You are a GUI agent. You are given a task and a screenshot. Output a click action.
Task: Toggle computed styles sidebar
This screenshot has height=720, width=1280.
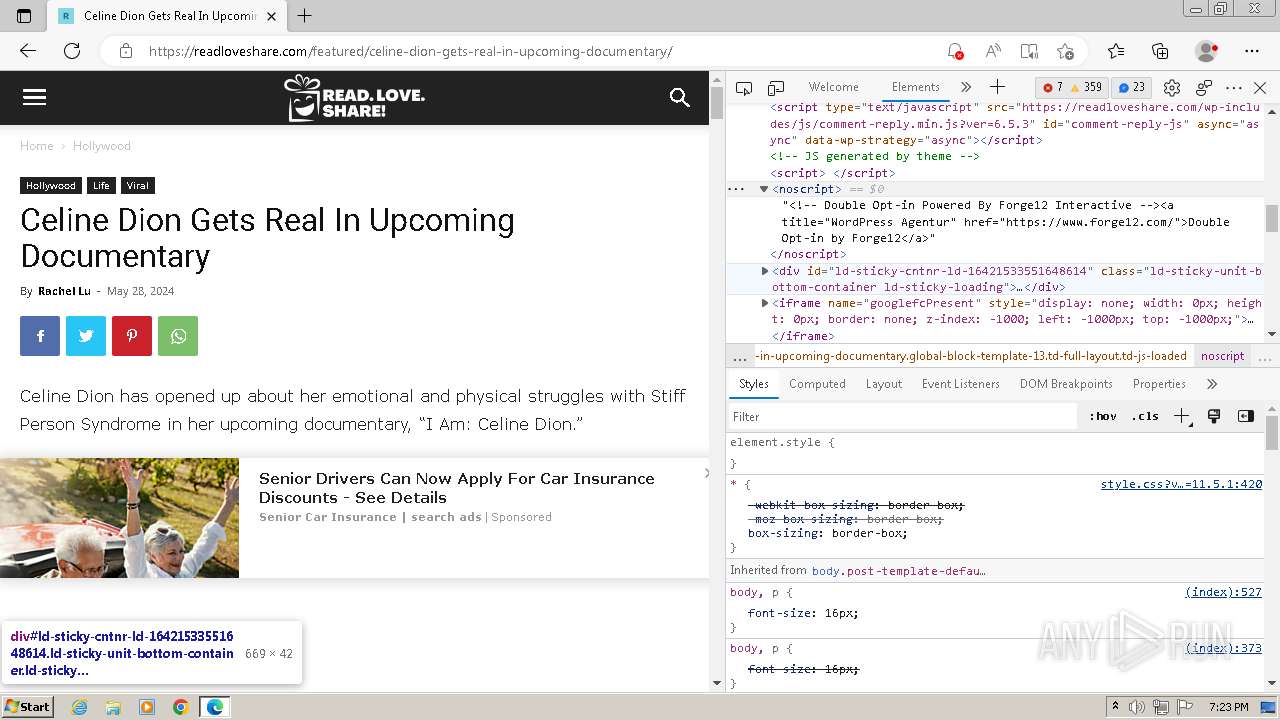tap(1246, 416)
